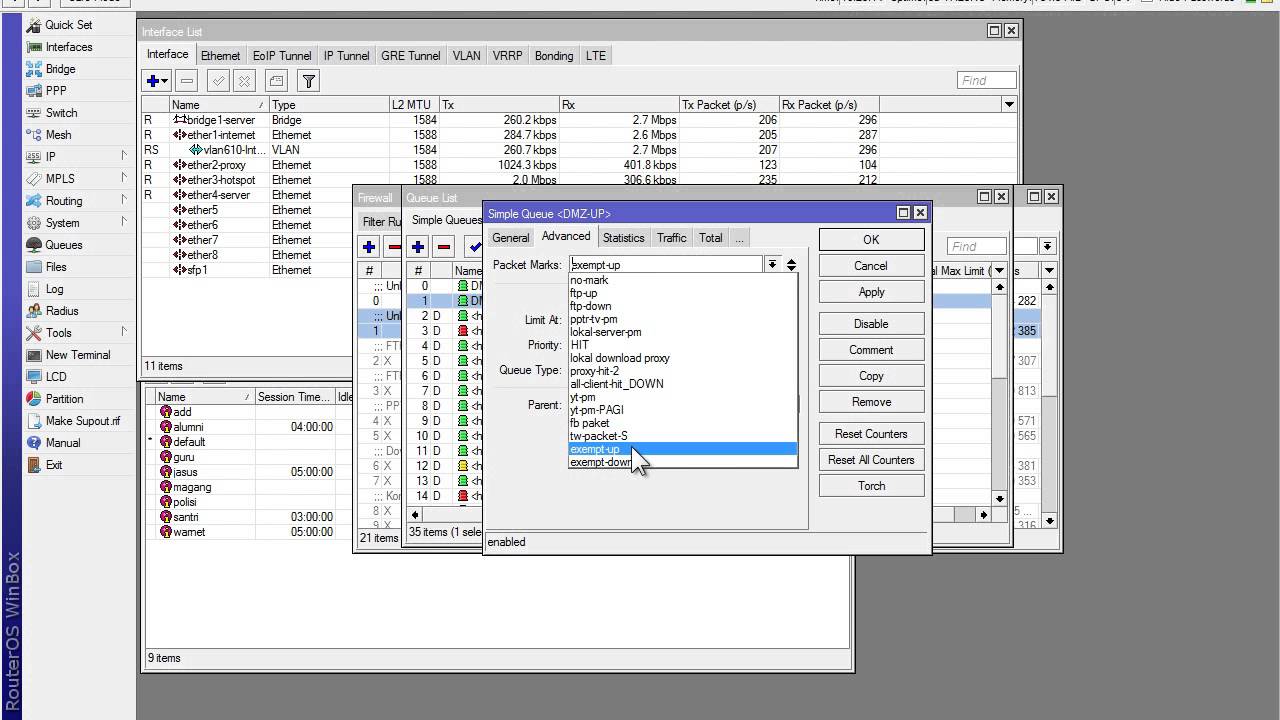1280x720 pixels.
Task: Click the Packet Marks add/remove stepper arrows
Action: 791,265
